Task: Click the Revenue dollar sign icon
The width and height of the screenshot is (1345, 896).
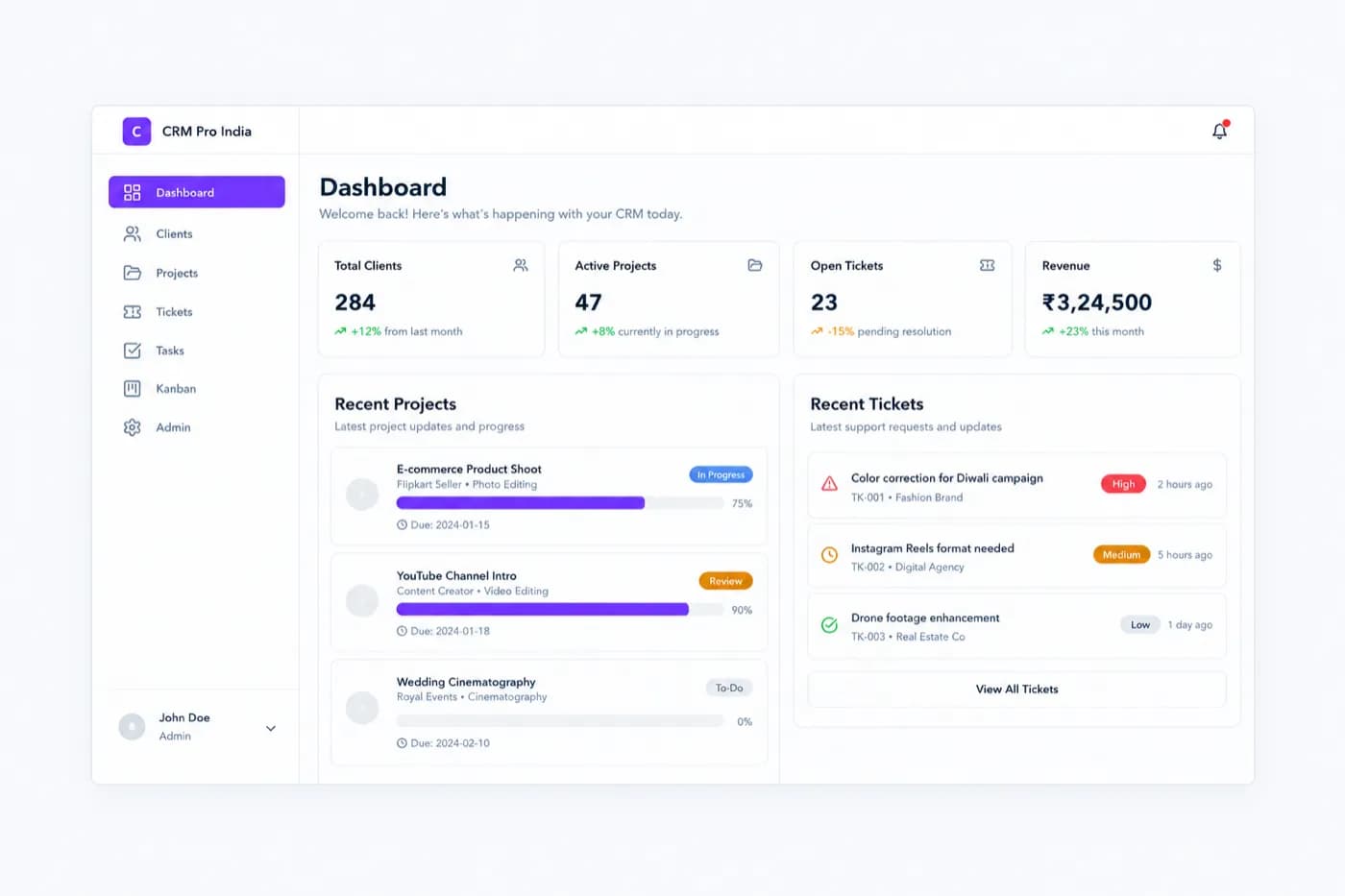Action: [x=1217, y=265]
